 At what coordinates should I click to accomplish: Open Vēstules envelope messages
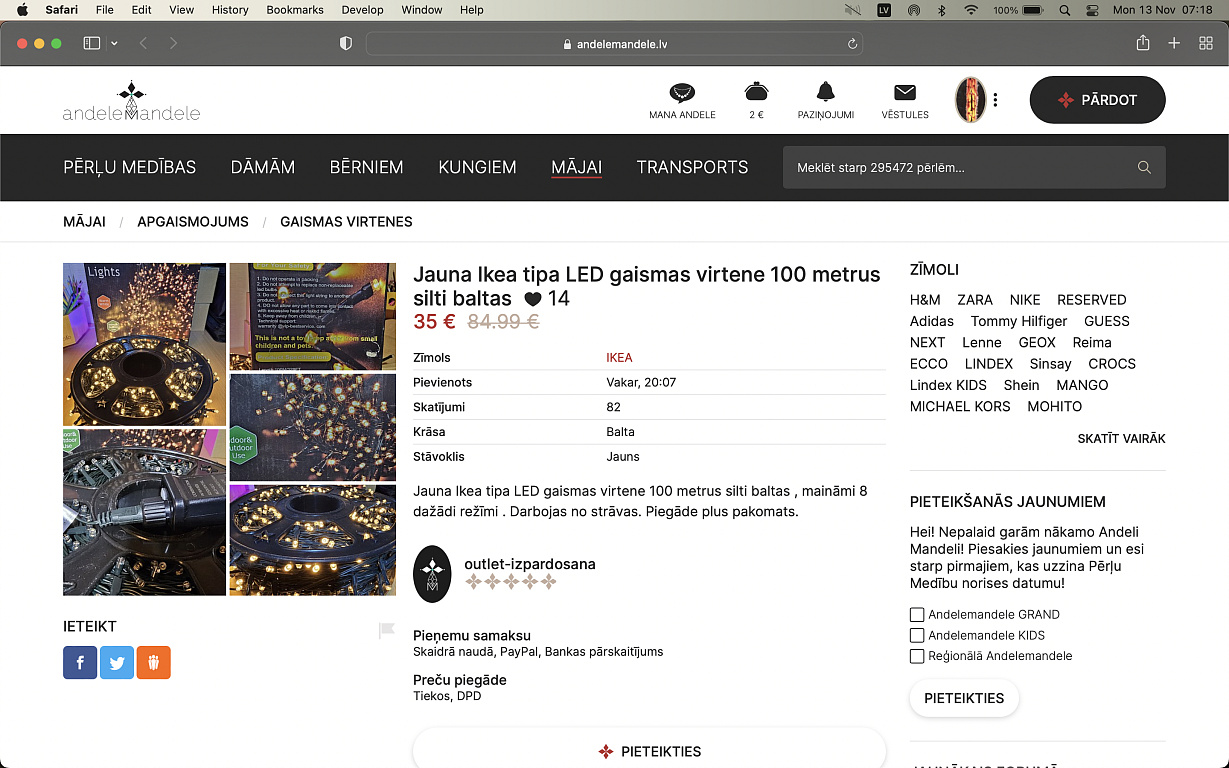904,93
